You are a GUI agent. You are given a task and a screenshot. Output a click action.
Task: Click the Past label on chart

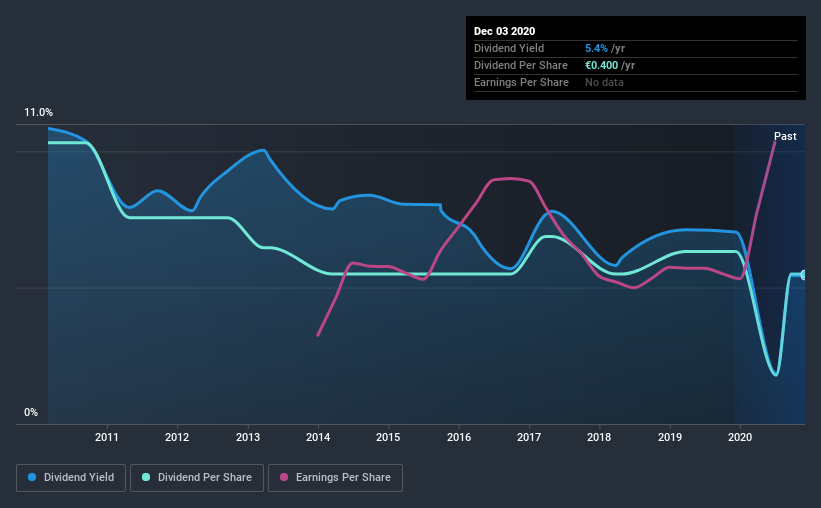coord(785,136)
